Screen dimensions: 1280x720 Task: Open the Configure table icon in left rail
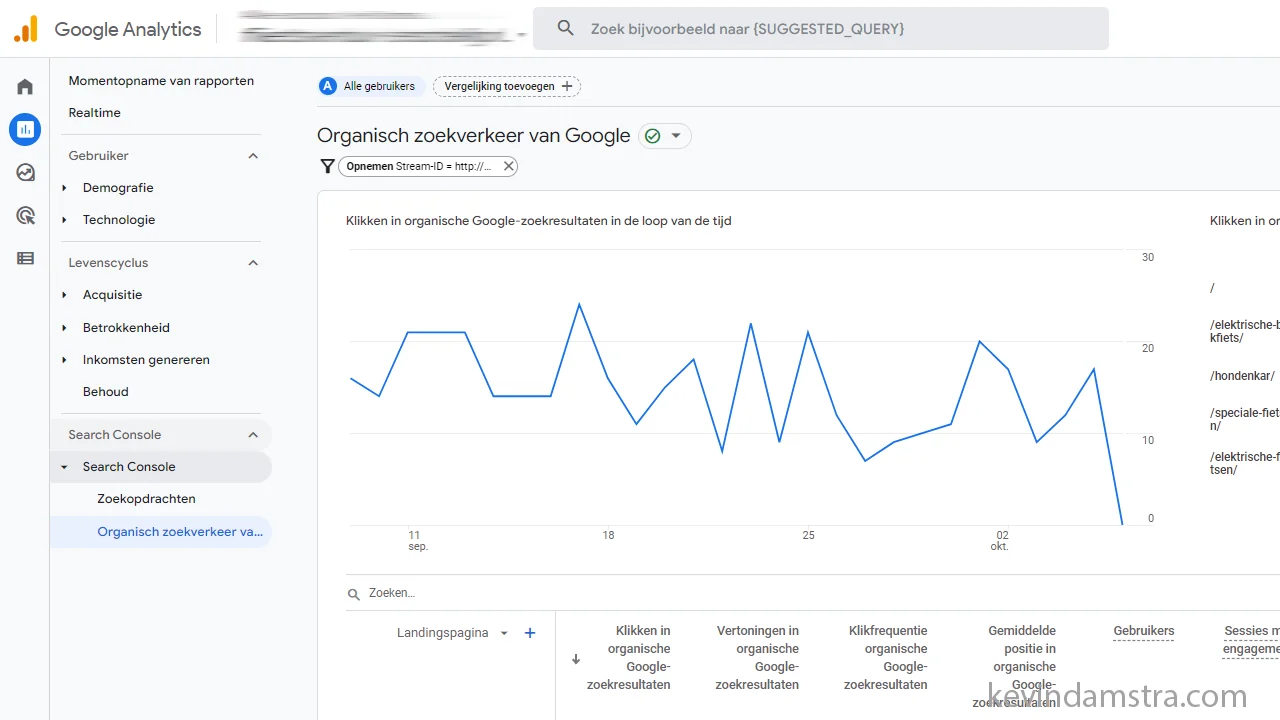pos(25,258)
